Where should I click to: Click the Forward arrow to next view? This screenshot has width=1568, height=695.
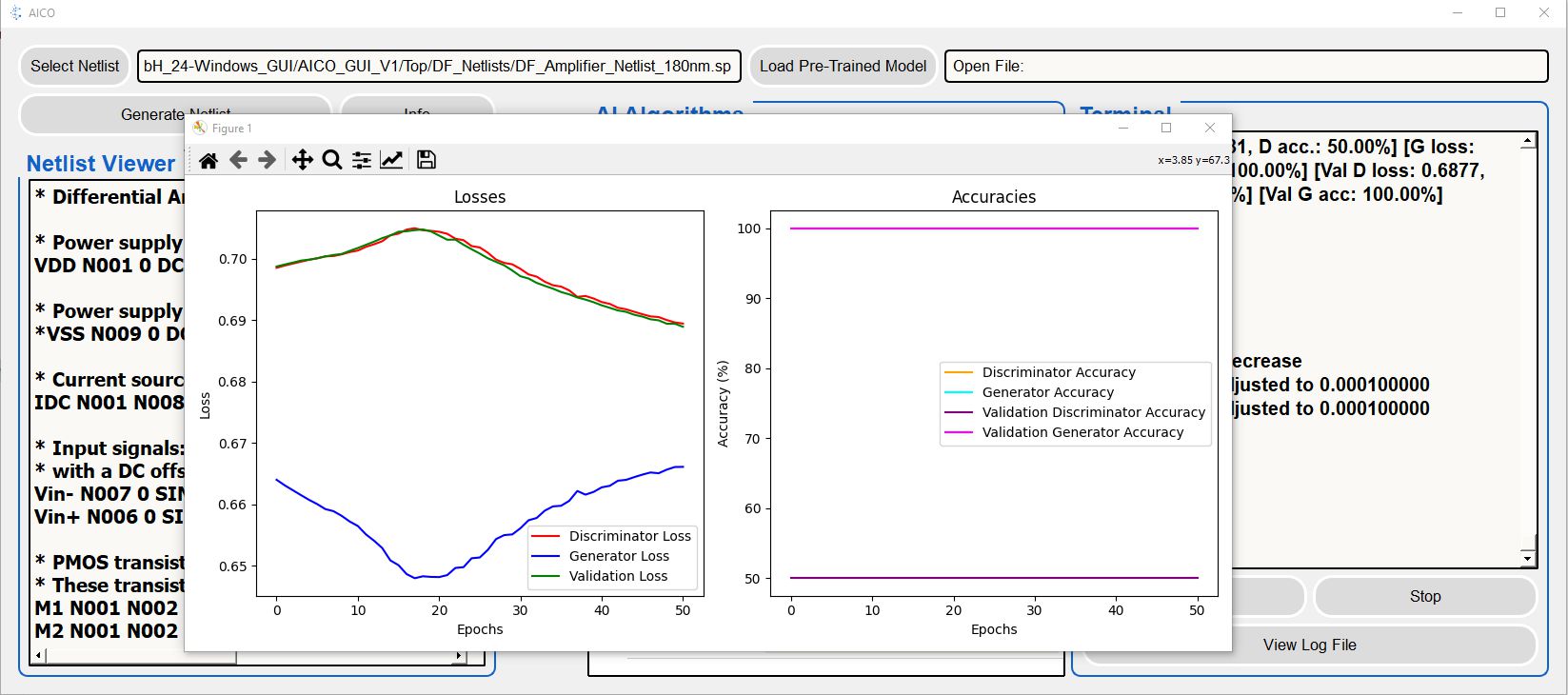tap(268, 160)
